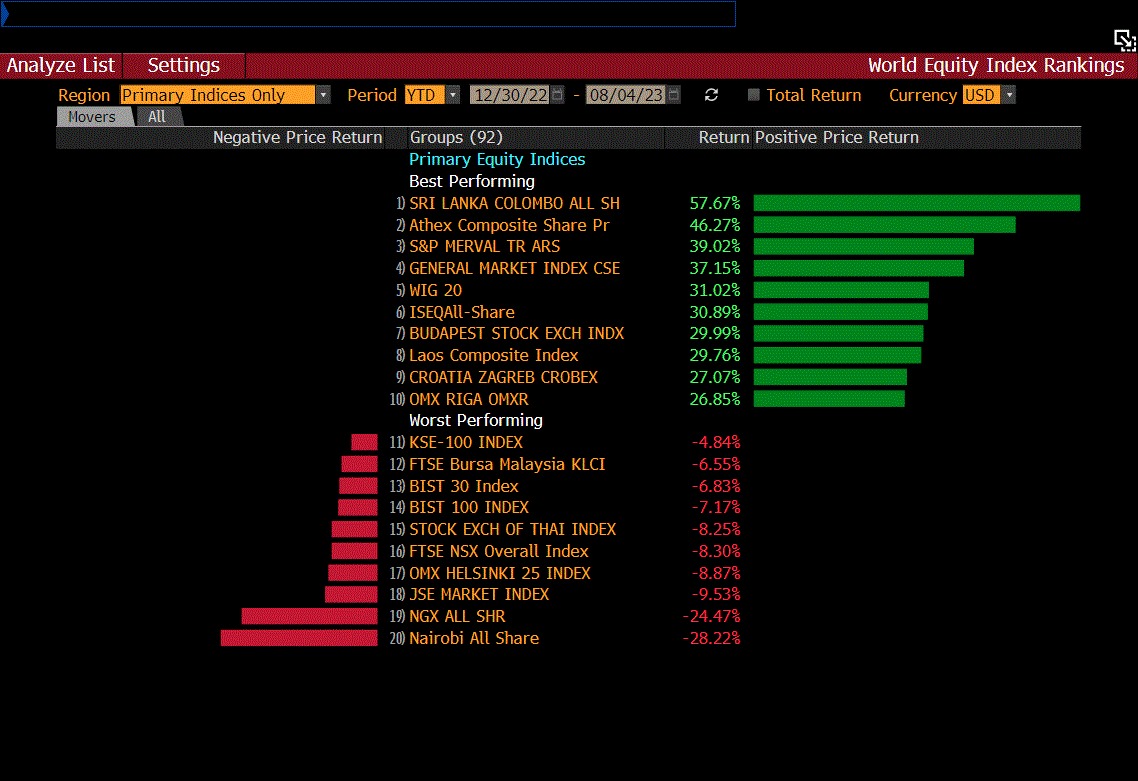This screenshot has height=781, width=1138.
Task: Click the green bar for Sri Lanka Colombo
Action: pyautogui.click(x=917, y=203)
